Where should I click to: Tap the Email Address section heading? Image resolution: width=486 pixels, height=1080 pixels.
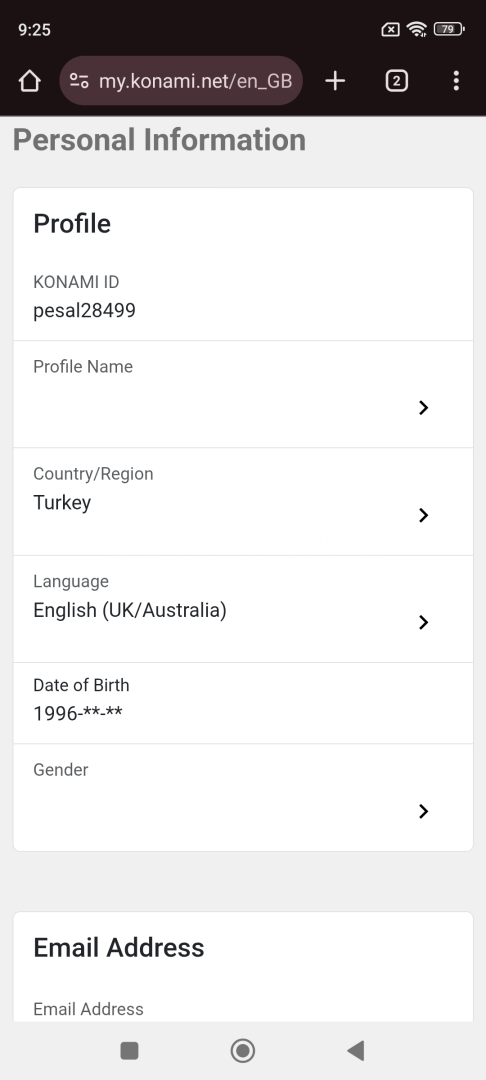pos(119,948)
